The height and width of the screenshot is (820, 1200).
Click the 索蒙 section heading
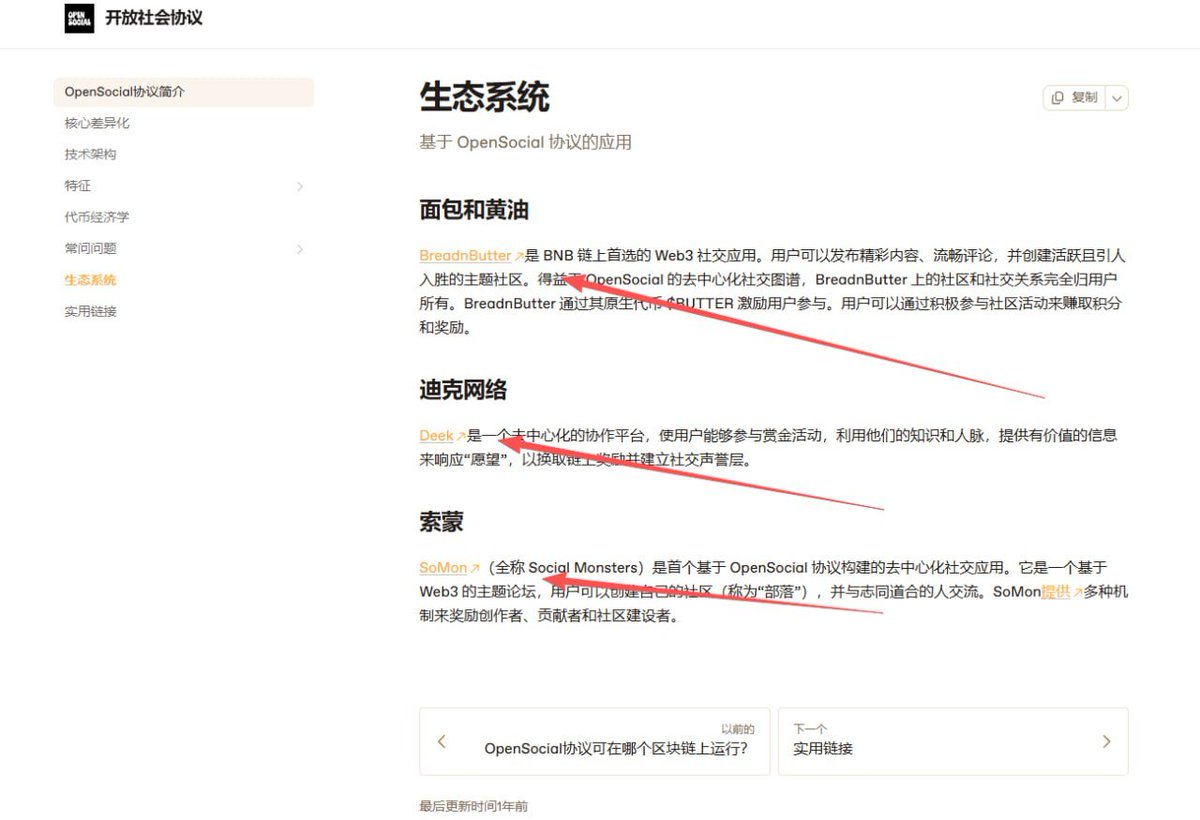[441, 522]
